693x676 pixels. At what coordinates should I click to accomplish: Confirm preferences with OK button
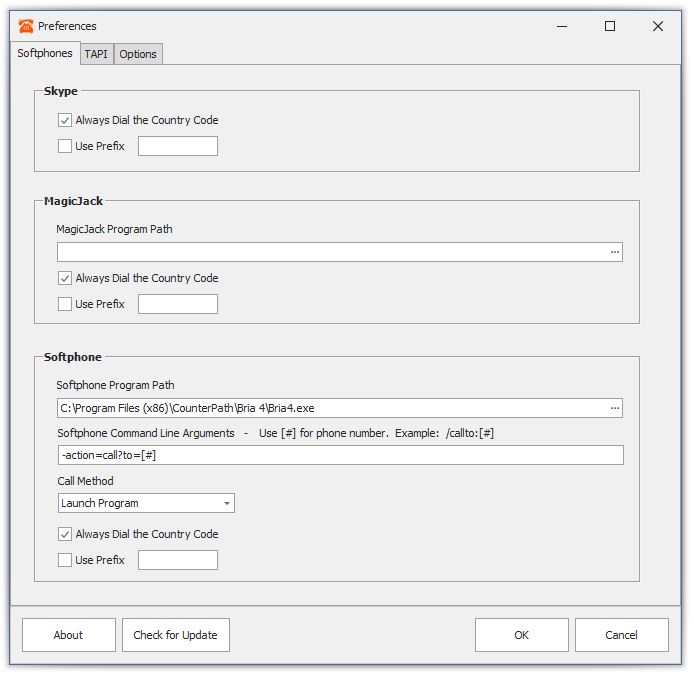[x=522, y=635]
